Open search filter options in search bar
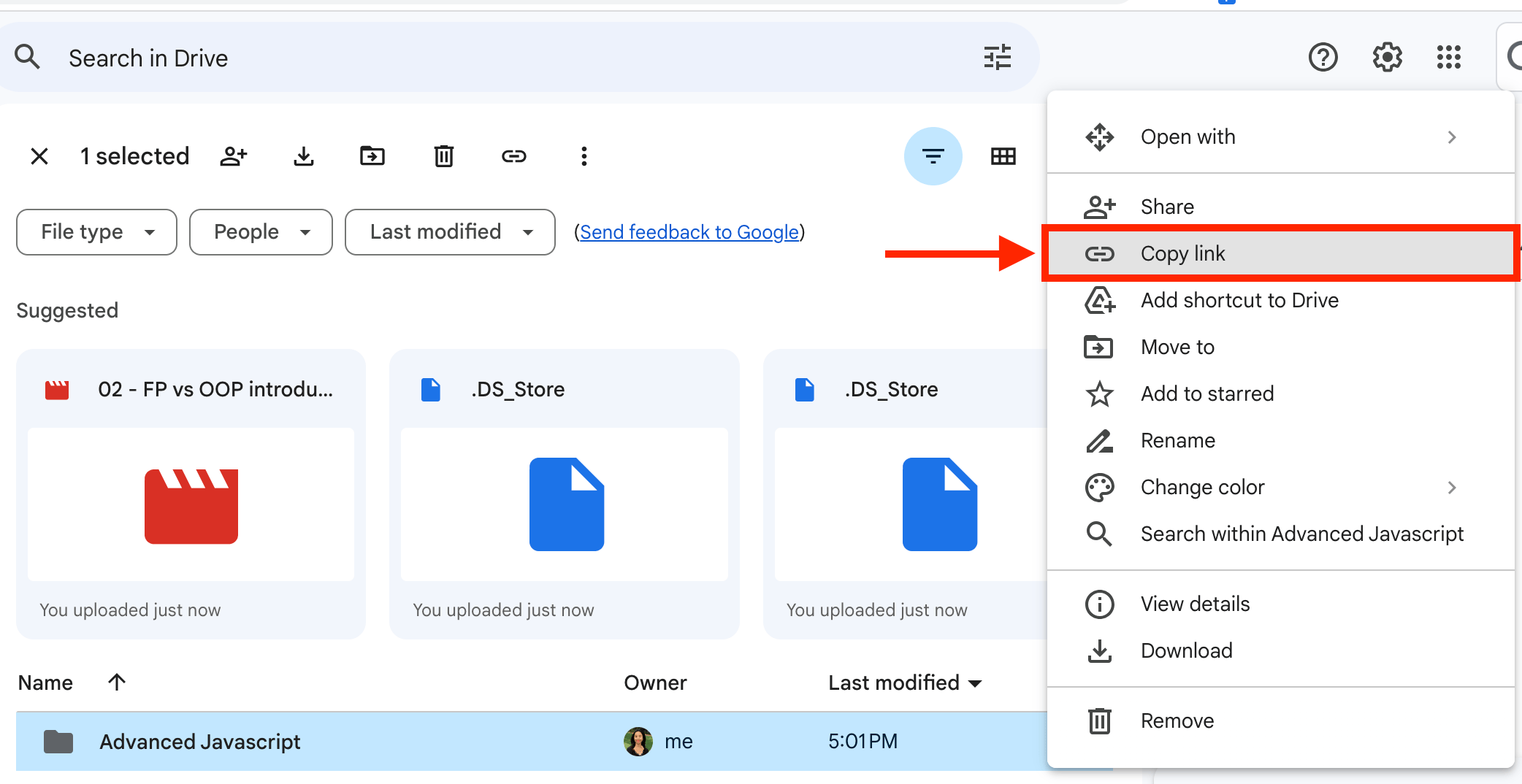Viewport: 1522px width, 784px height. pyautogui.click(x=997, y=57)
